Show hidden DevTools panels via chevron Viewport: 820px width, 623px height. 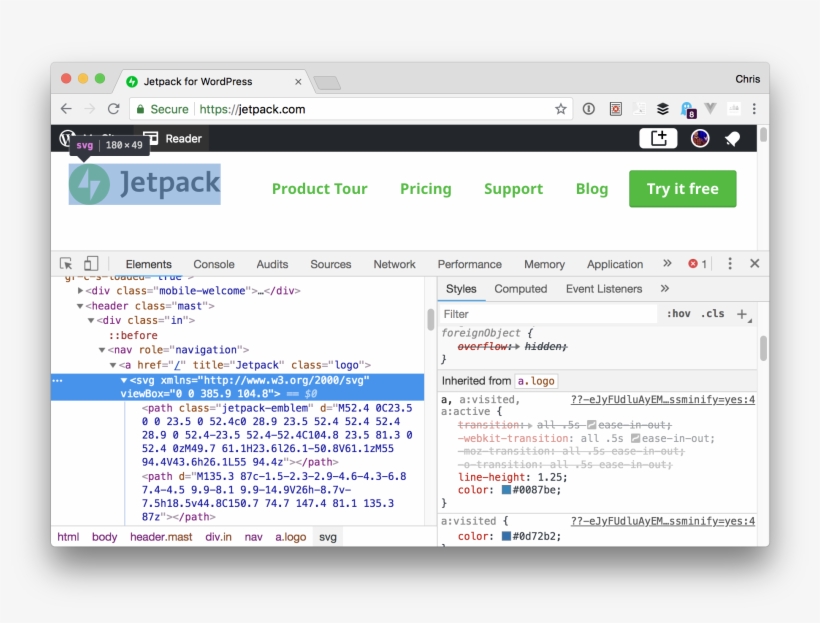[666, 263]
